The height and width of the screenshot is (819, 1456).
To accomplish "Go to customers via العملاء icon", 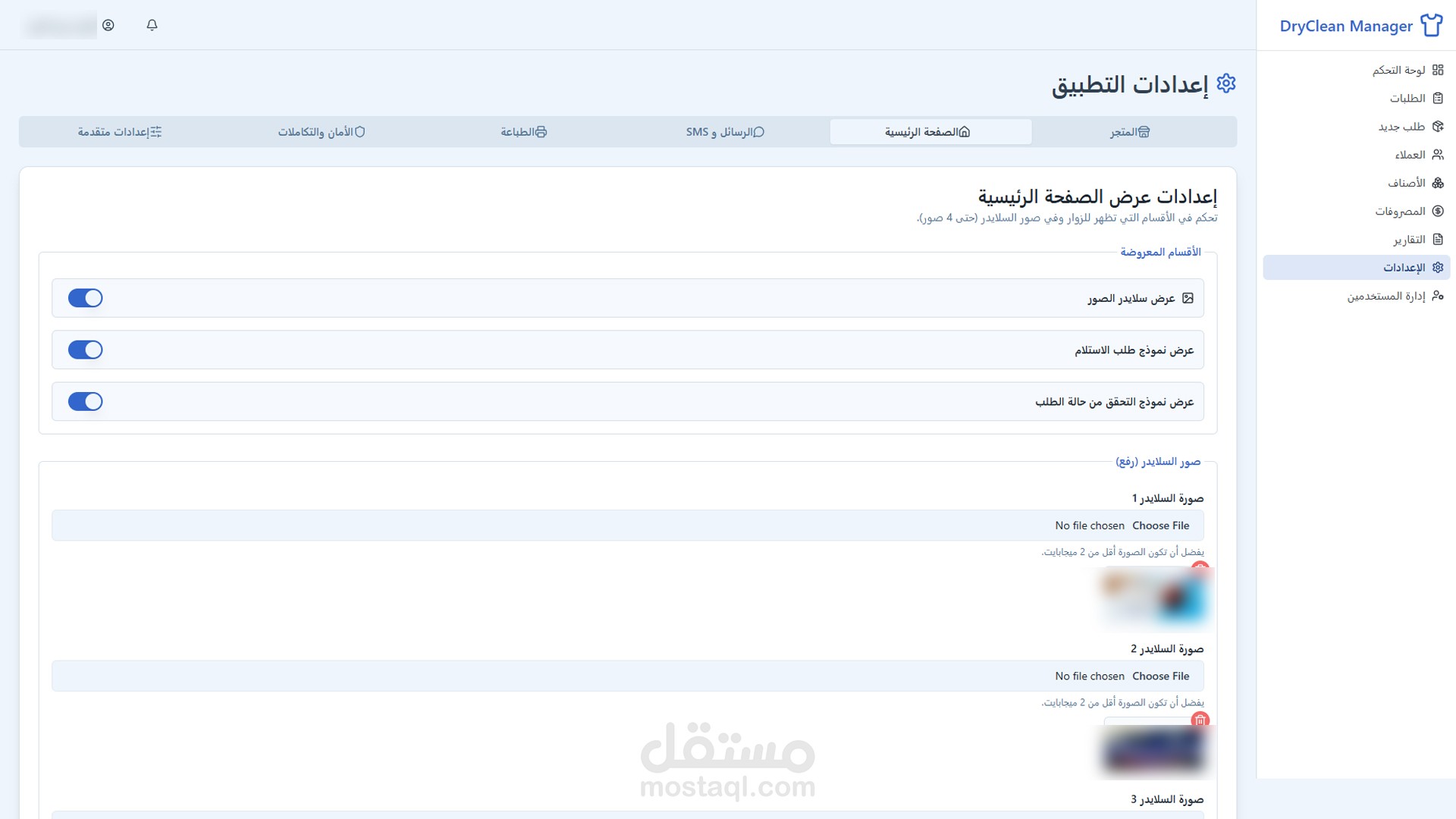I will pos(1437,155).
